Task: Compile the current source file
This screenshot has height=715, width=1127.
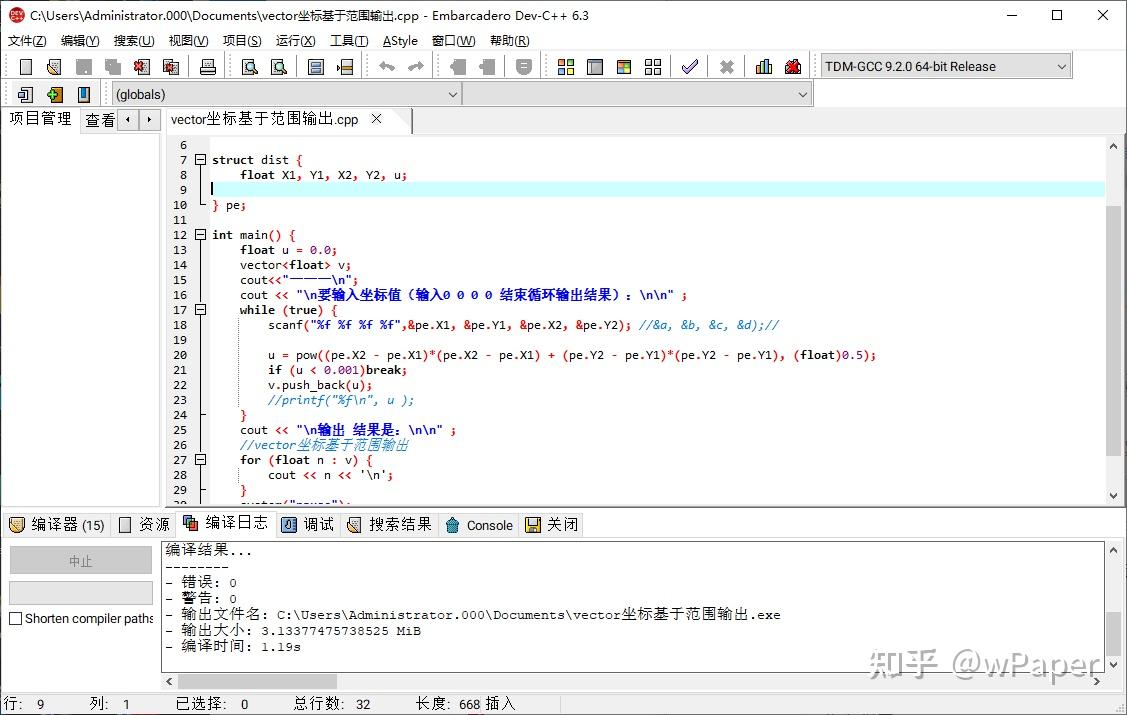Action: click(x=565, y=65)
